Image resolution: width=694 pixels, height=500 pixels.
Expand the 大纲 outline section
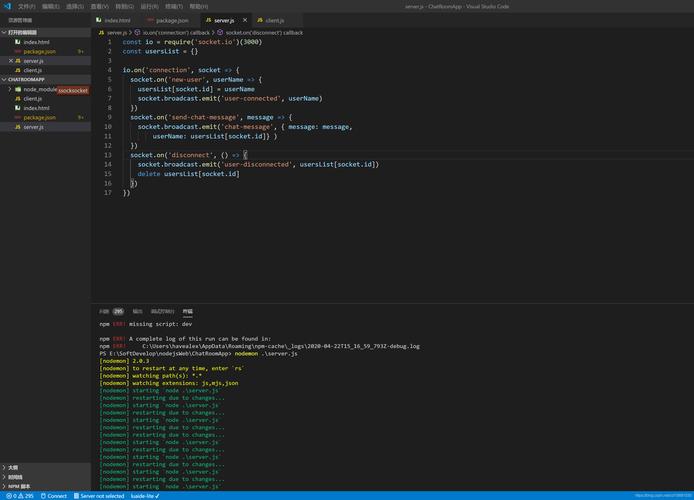[45, 467]
